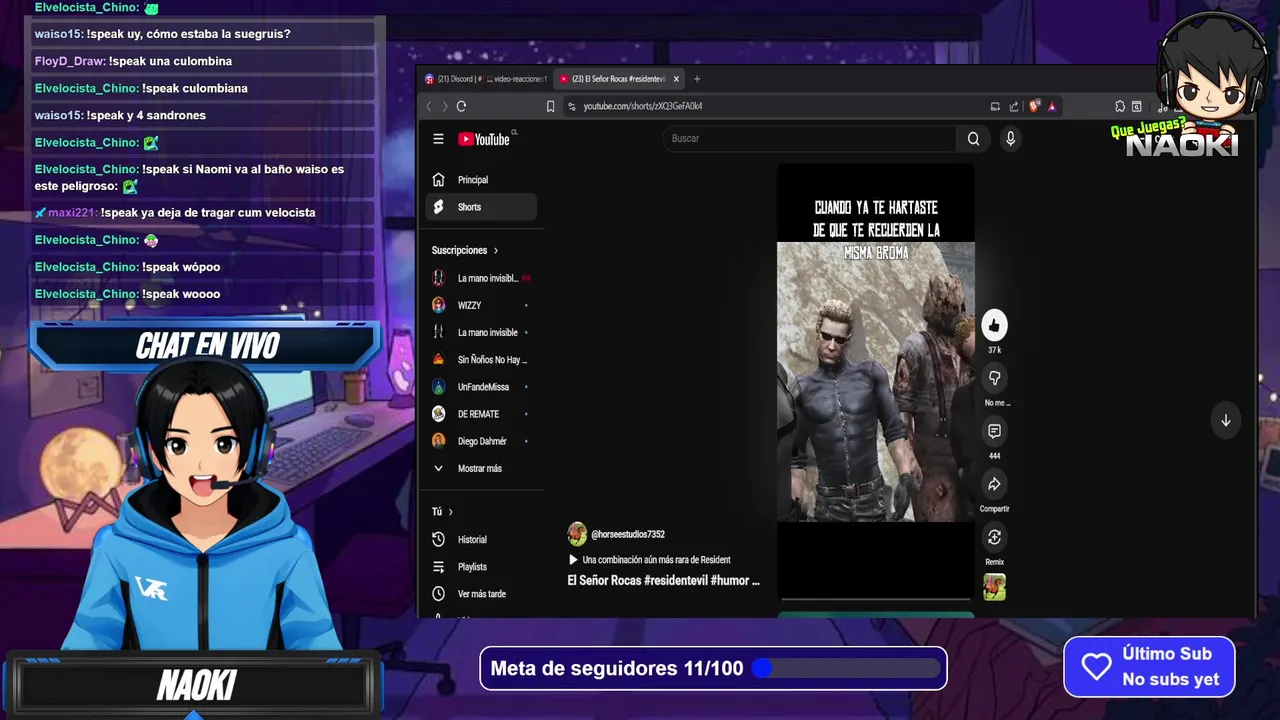The width and height of the screenshot is (1280, 720).
Task: Open first La mano invisible live channel
Action: (481, 278)
